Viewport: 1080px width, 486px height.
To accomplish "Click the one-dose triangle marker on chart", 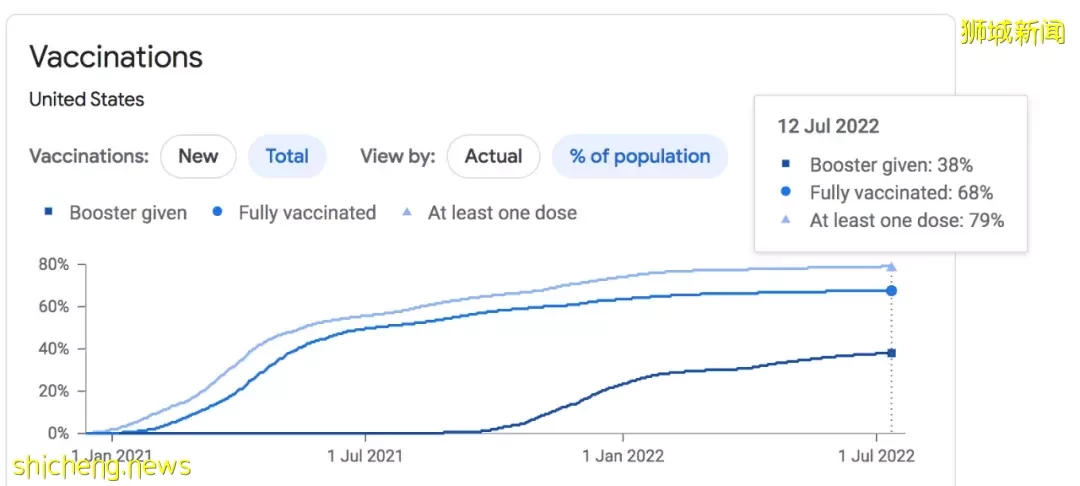I will [x=891, y=266].
